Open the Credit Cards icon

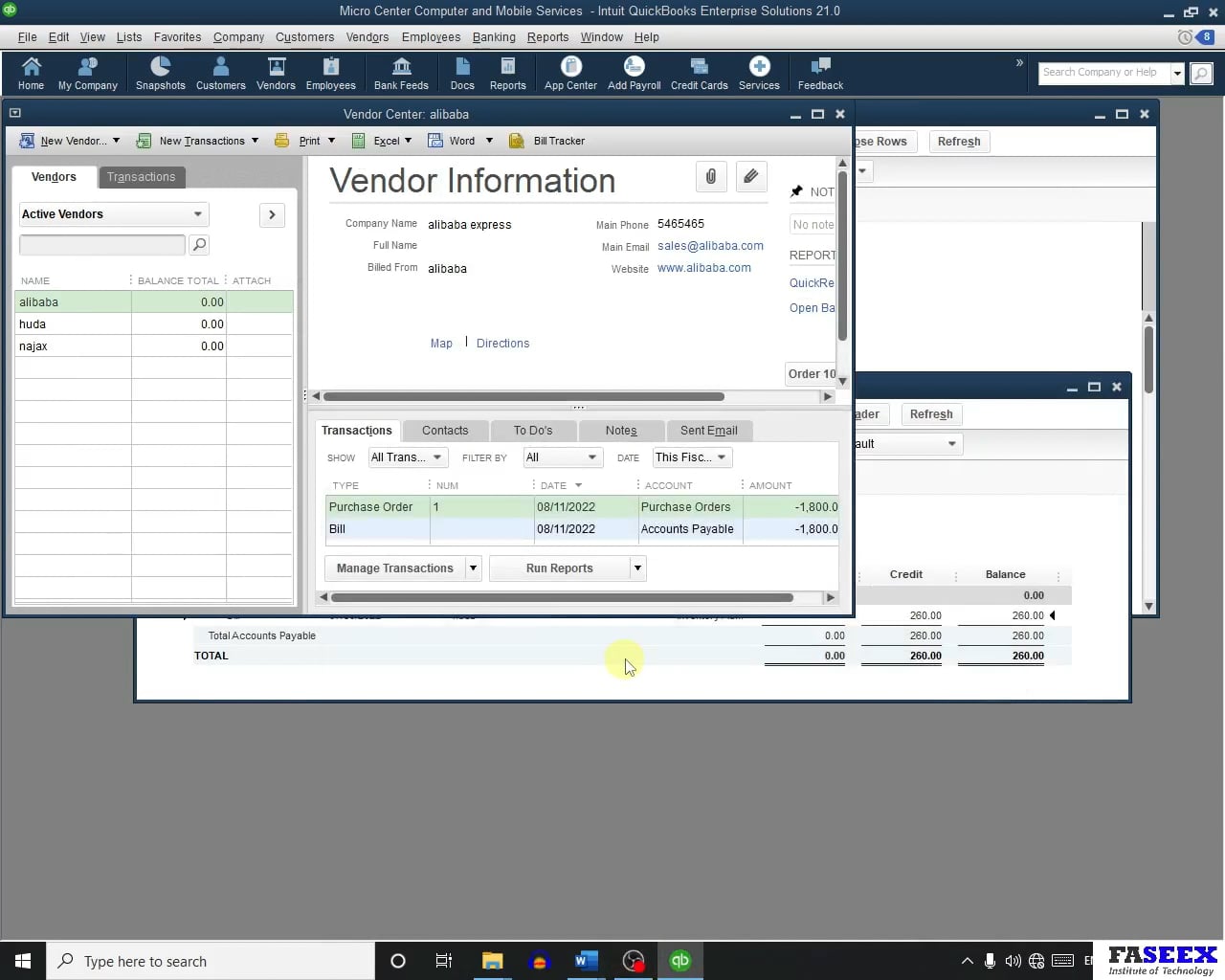[700, 74]
